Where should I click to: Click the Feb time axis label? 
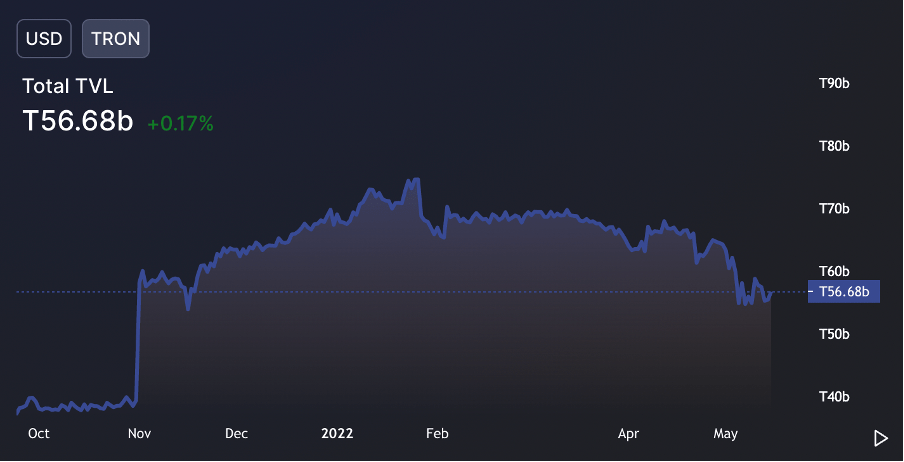tap(437, 434)
